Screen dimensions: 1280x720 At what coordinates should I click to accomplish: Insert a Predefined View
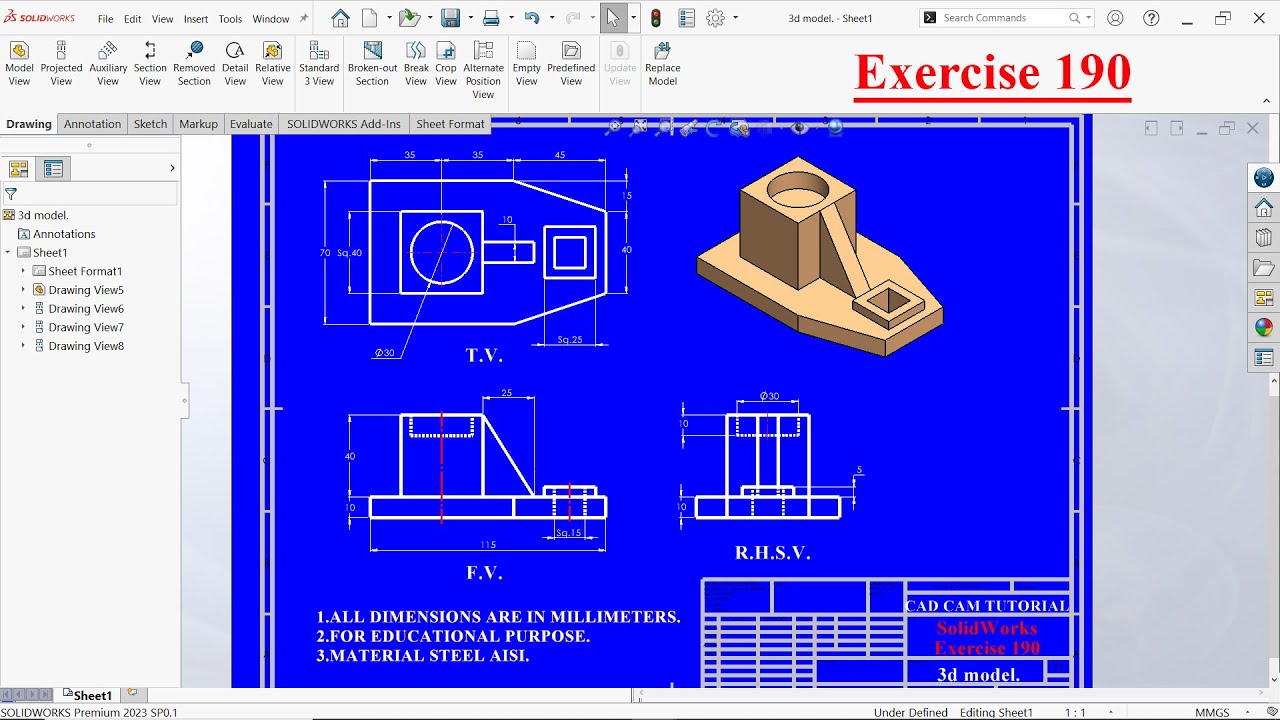pyautogui.click(x=571, y=64)
